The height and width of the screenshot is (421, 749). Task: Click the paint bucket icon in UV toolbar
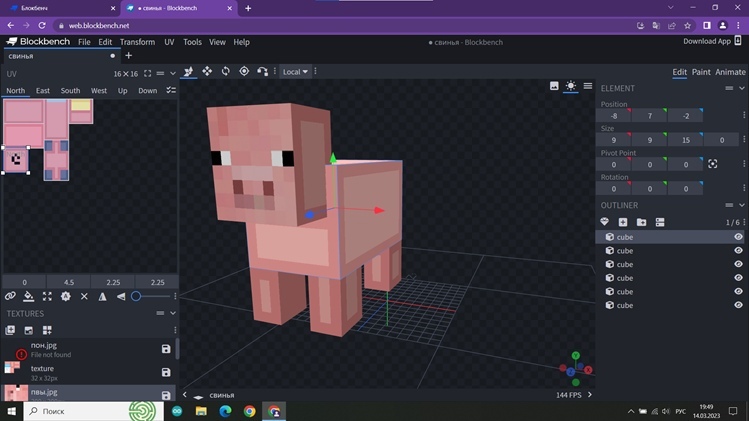tap(29, 296)
